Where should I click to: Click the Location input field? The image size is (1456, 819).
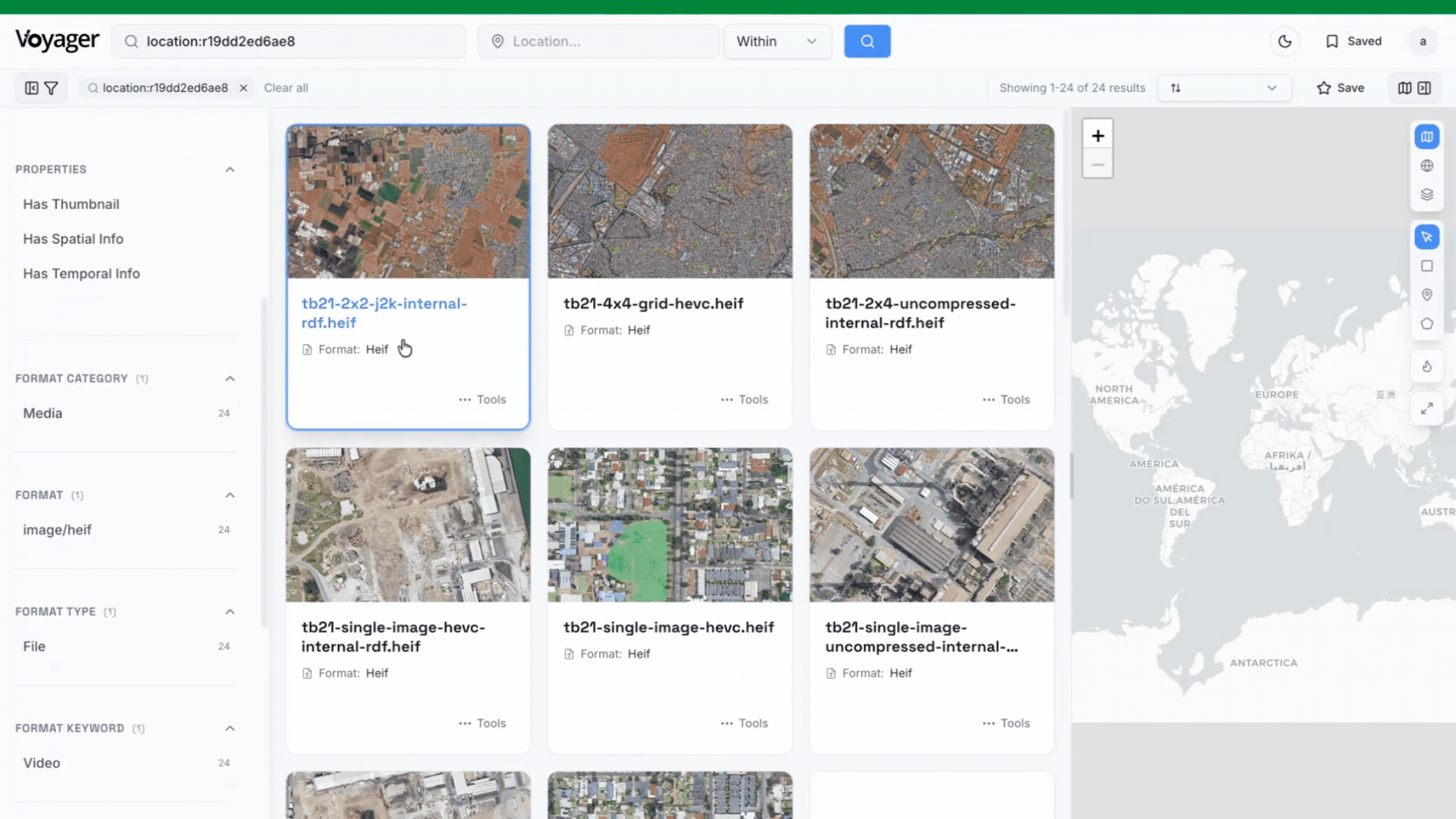pos(598,41)
